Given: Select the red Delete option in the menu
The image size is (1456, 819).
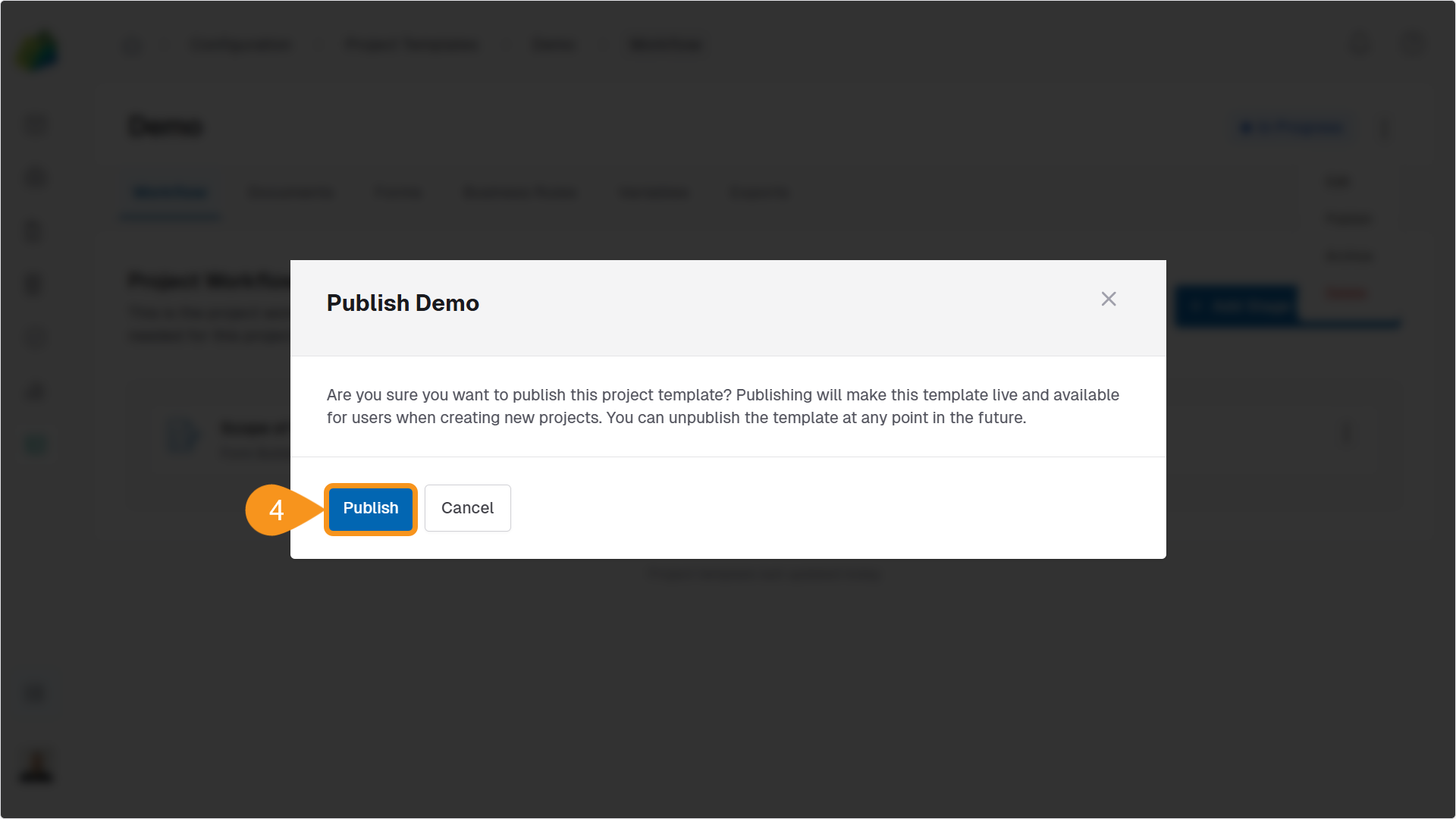Looking at the screenshot, I should [1346, 294].
